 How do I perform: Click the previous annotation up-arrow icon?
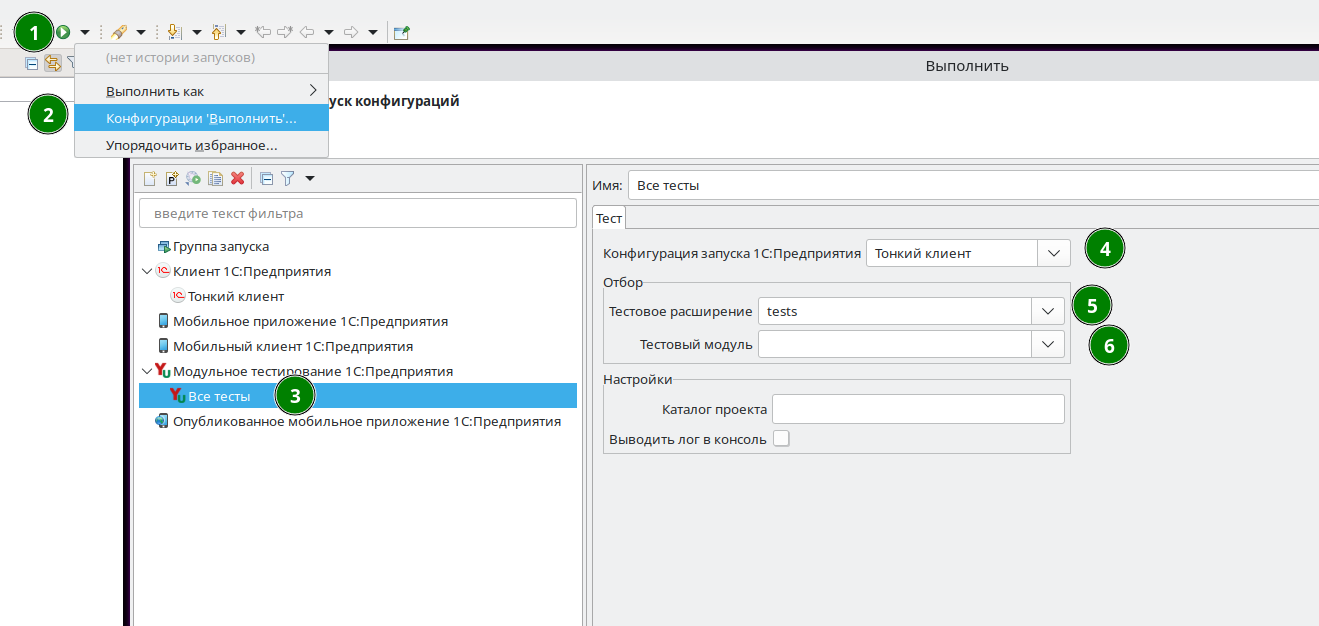(x=219, y=32)
